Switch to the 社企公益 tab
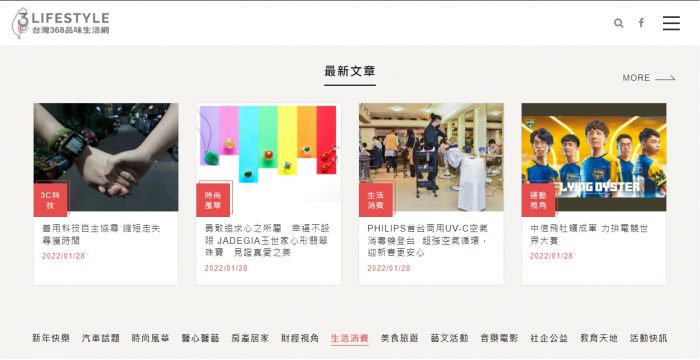 [549, 338]
